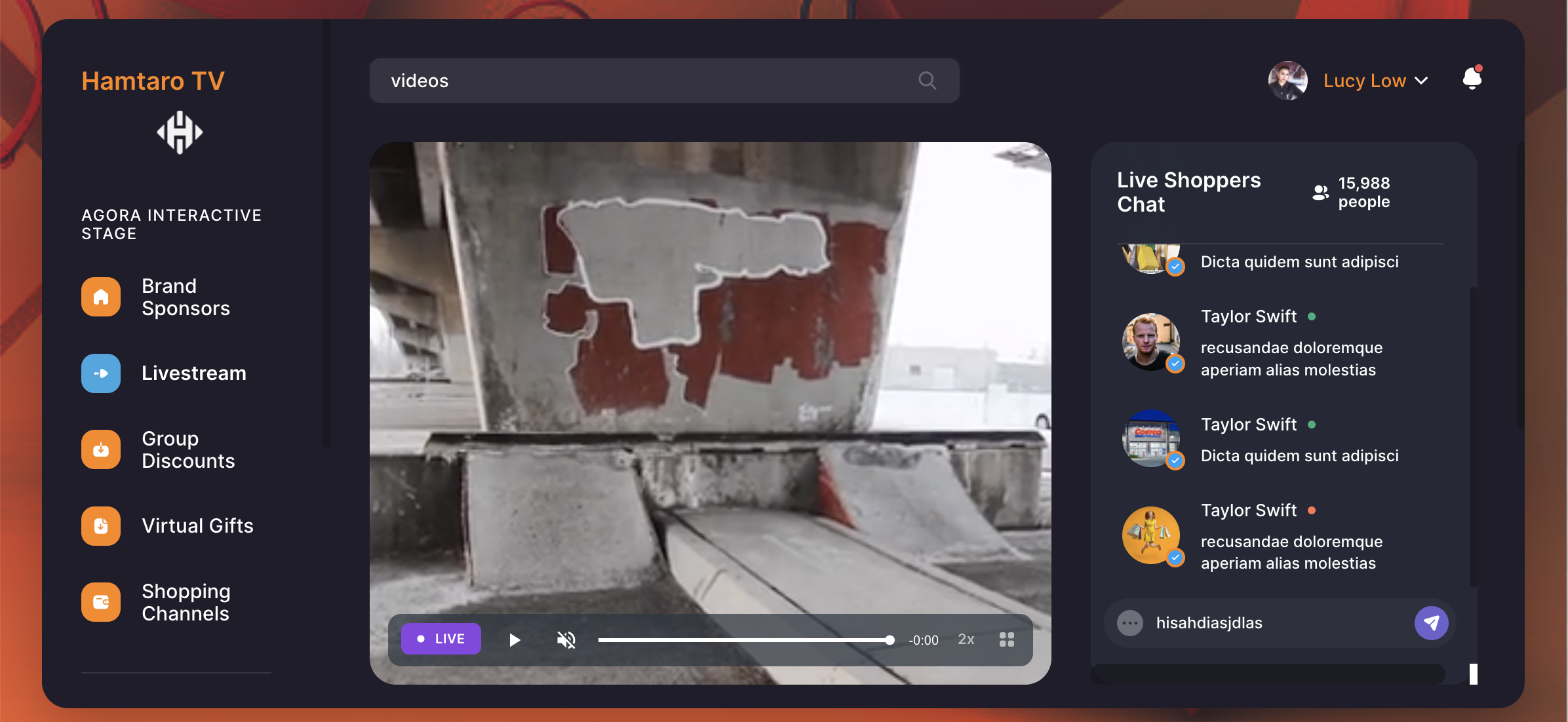Select the Livestream menu item
This screenshot has width=1568, height=722.
click(194, 373)
